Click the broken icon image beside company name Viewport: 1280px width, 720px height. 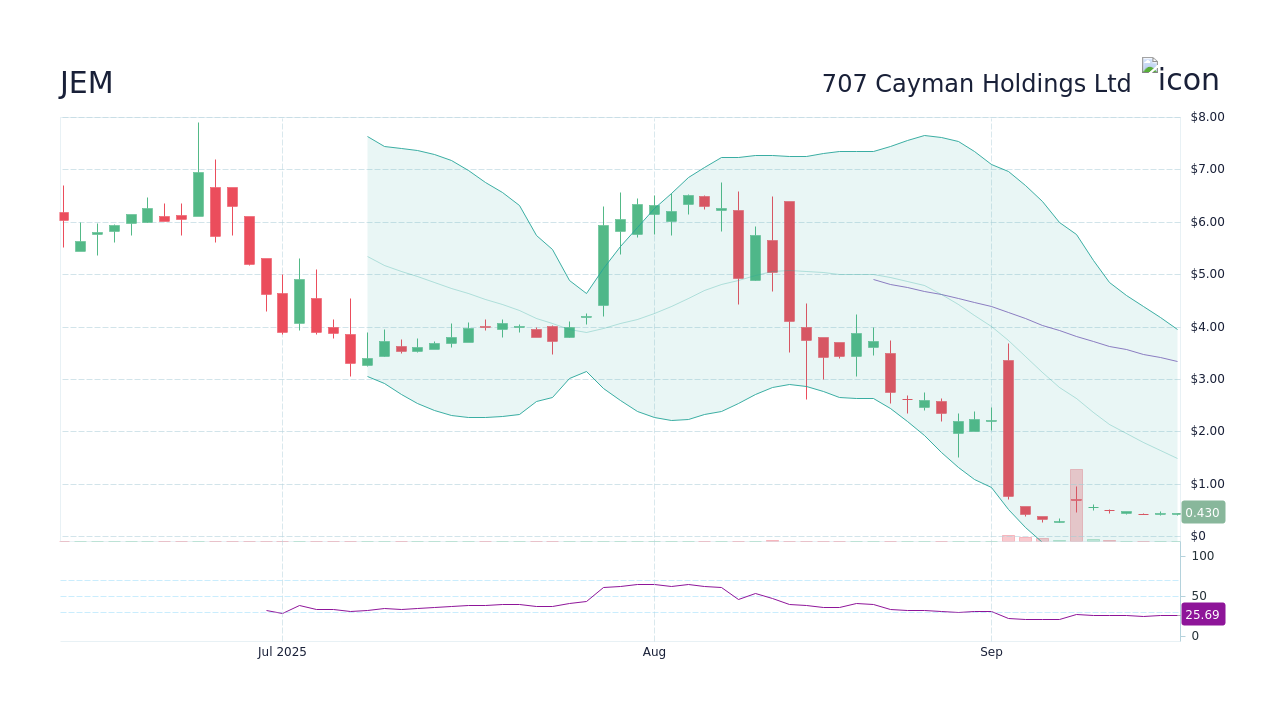coord(1181,77)
